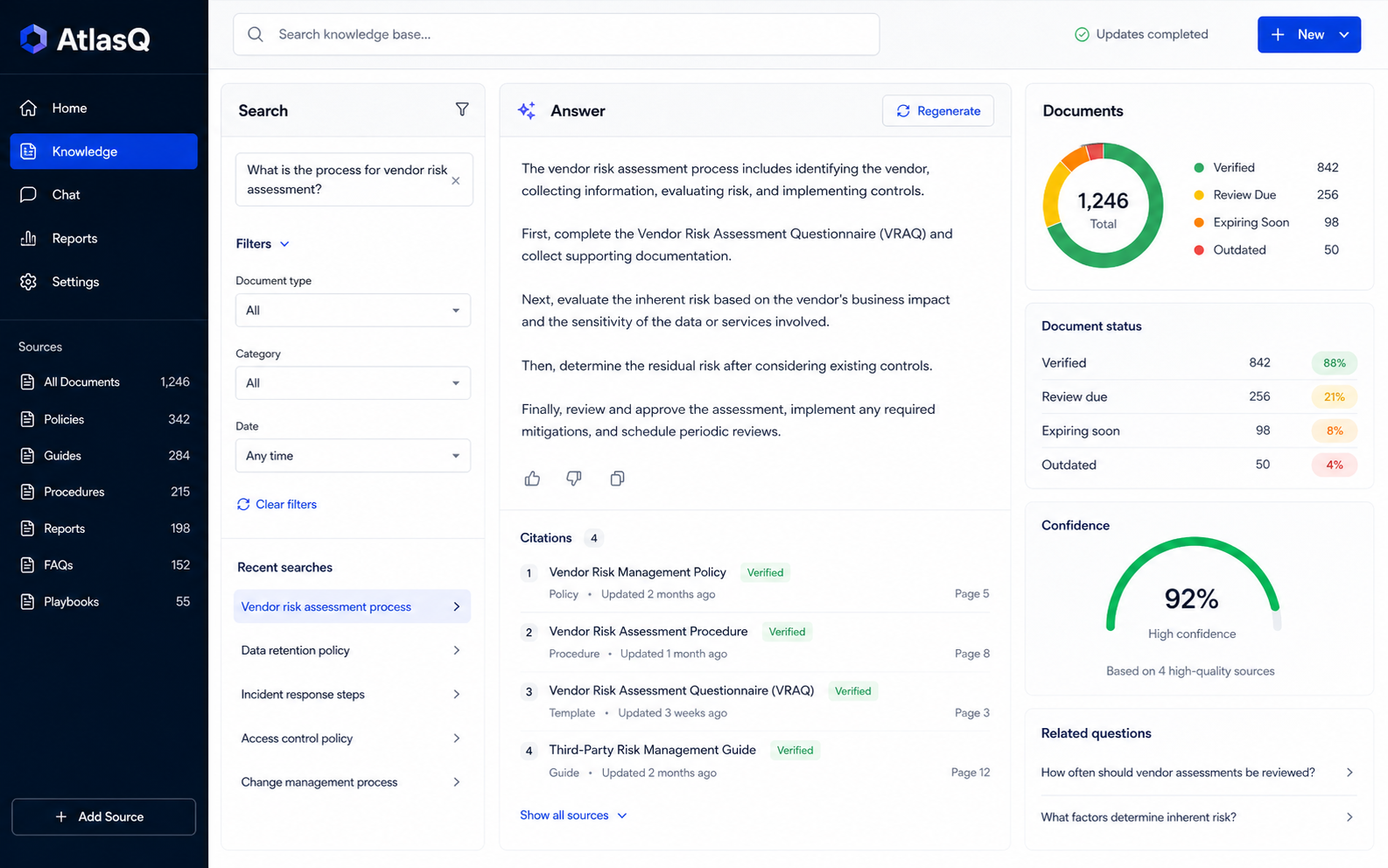Click the thumbs down icon
Screen dimensions: 1388x868
[574, 479]
